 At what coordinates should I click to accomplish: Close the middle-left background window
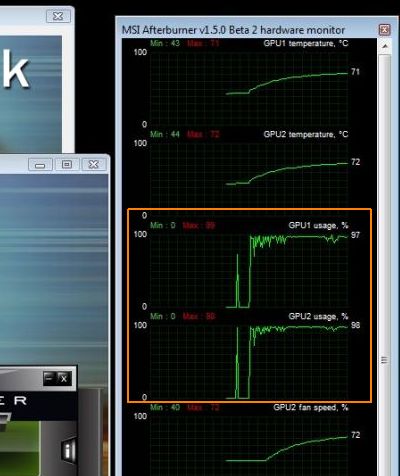tap(94, 164)
